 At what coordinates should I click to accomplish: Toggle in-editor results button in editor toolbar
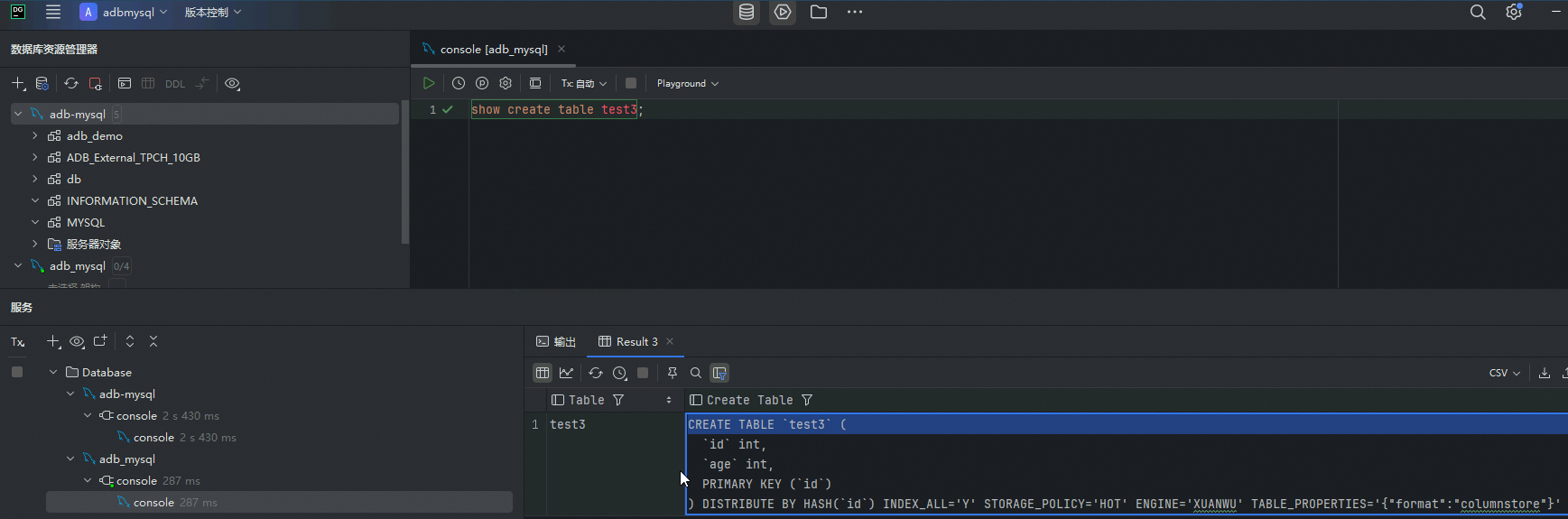pos(535,83)
